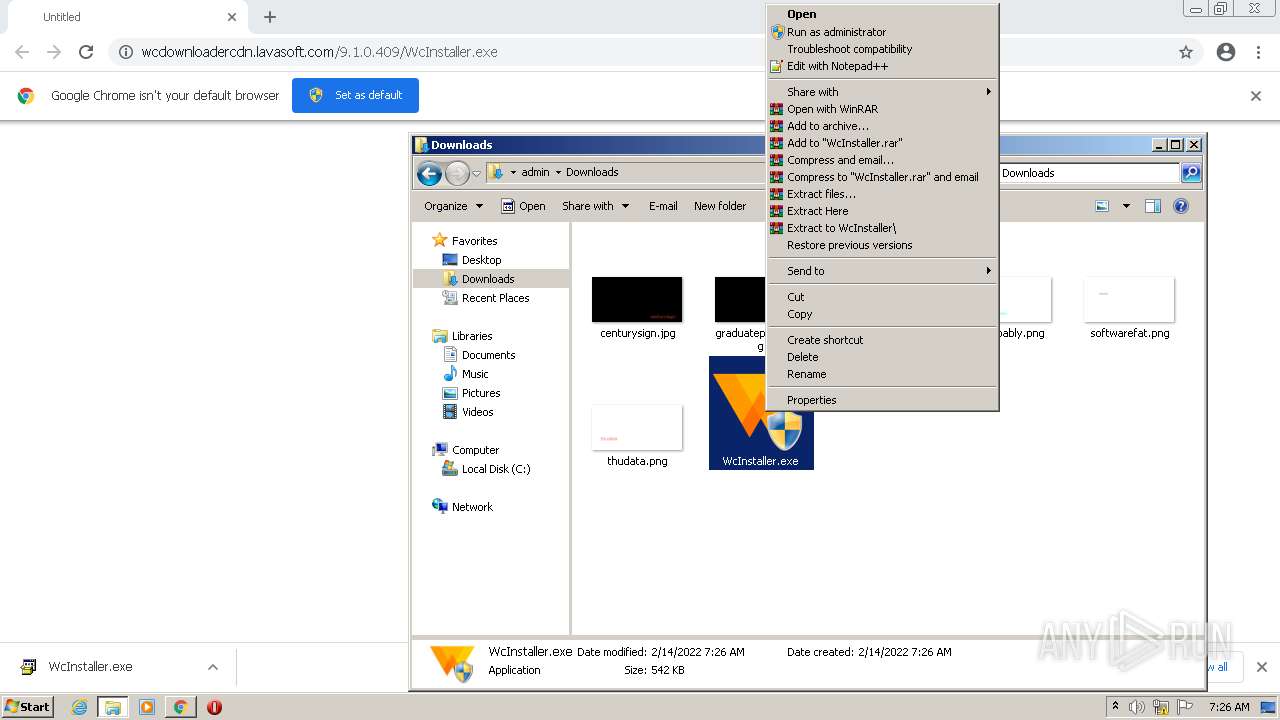Choose Run as administrator

pos(882,32)
